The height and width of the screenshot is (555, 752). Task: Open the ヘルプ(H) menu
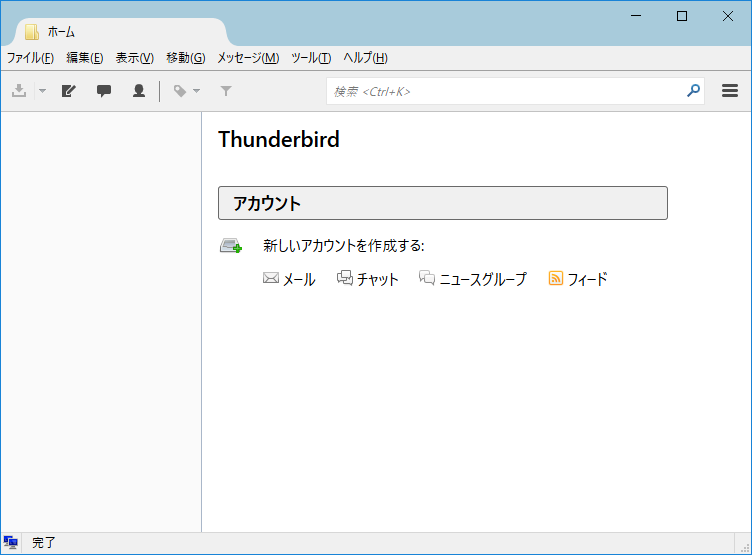[365, 58]
